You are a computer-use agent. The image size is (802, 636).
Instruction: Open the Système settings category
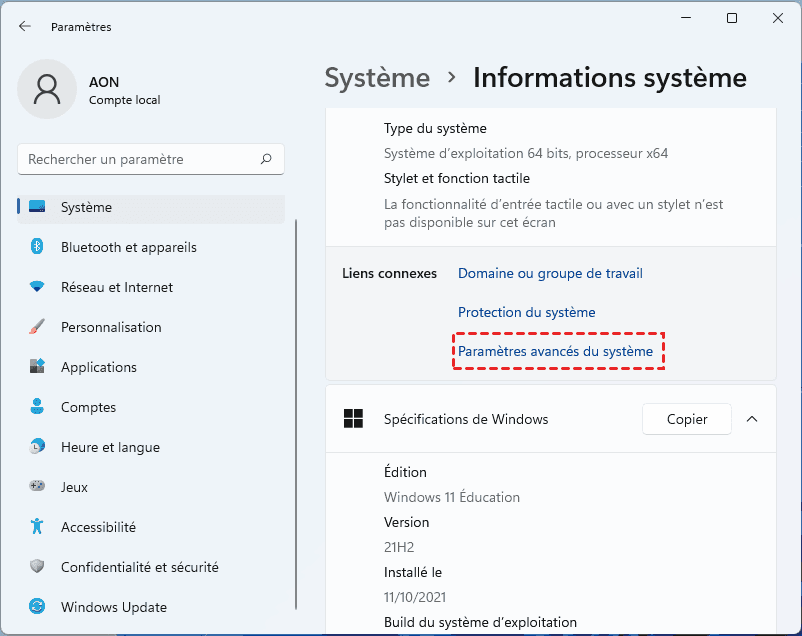86,207
